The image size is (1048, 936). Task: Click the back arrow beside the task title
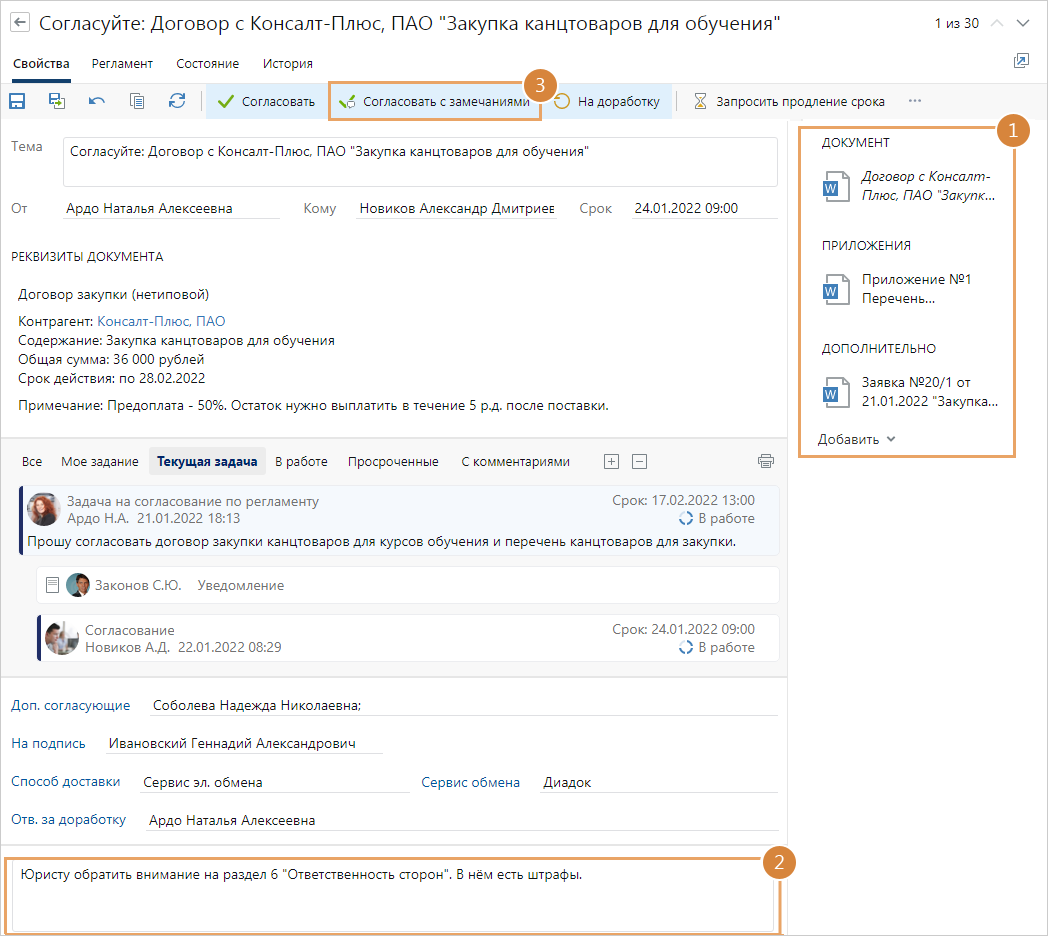tap(20, 24)
